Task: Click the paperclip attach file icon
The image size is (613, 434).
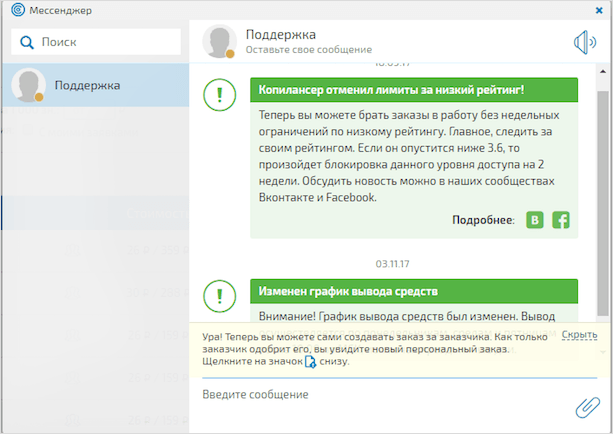Action: click(586, 406)
